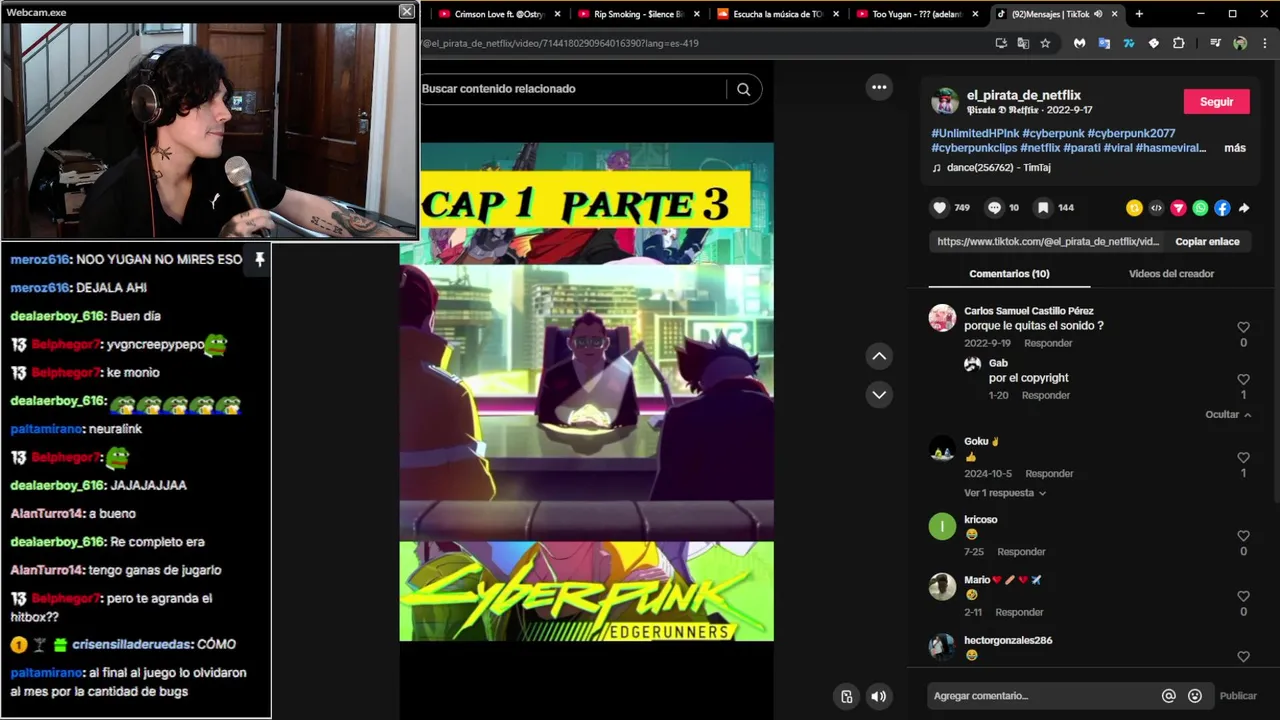The height and width of the screenshot is (720, 1280).
Task: Click el_pirata_de_netflix profile avatar
Action: click(945, 101)
